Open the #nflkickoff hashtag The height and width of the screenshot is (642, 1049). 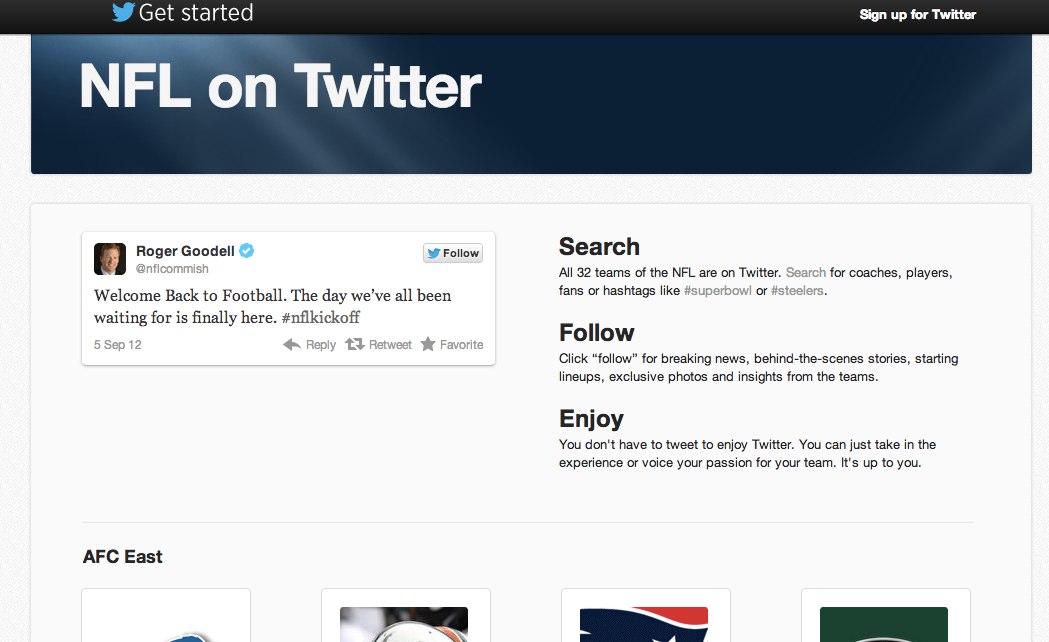click(x=320, y=317)
